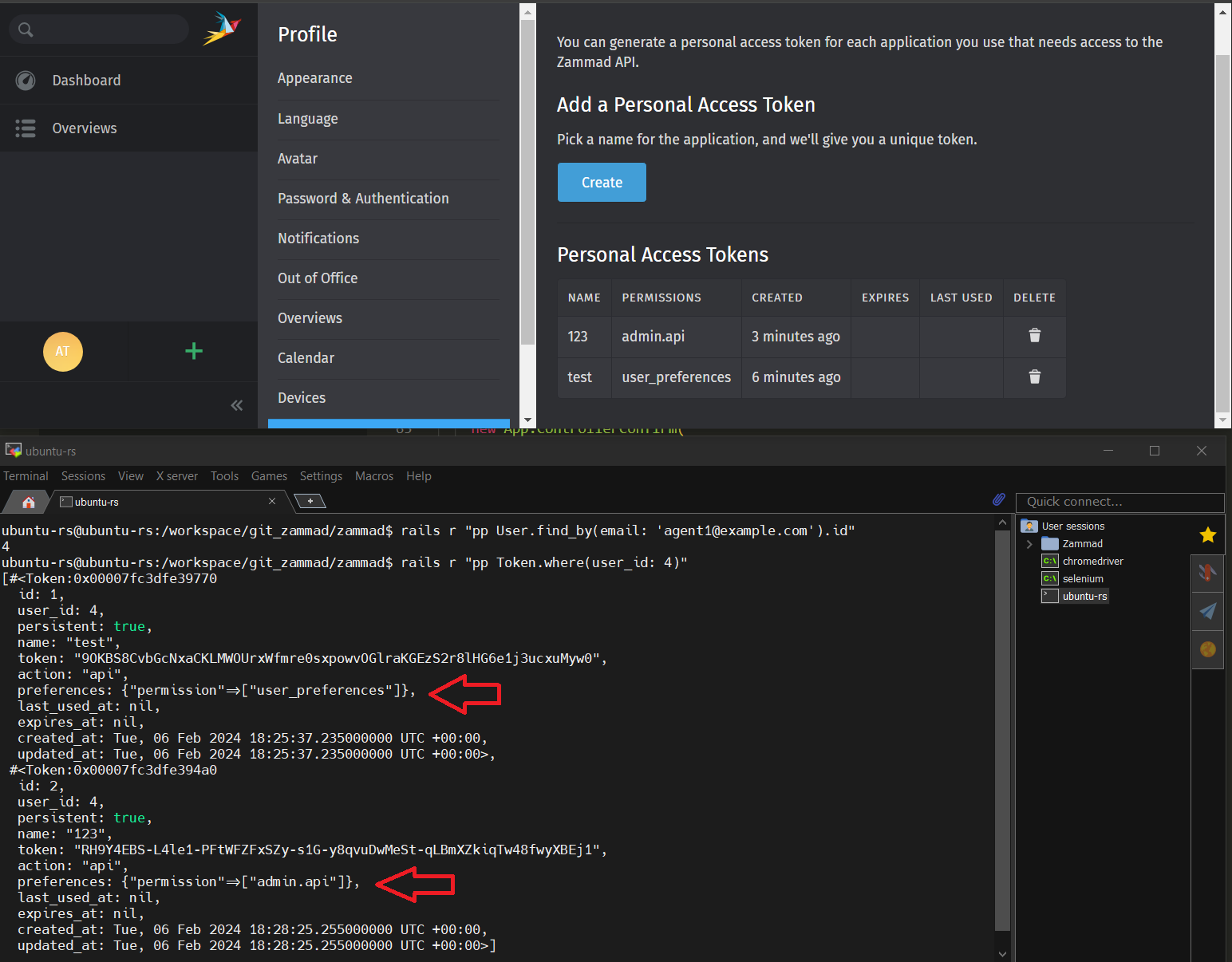
Task: Open a new terminal tab
Action: pyautogui.click(x=310, y=501)
